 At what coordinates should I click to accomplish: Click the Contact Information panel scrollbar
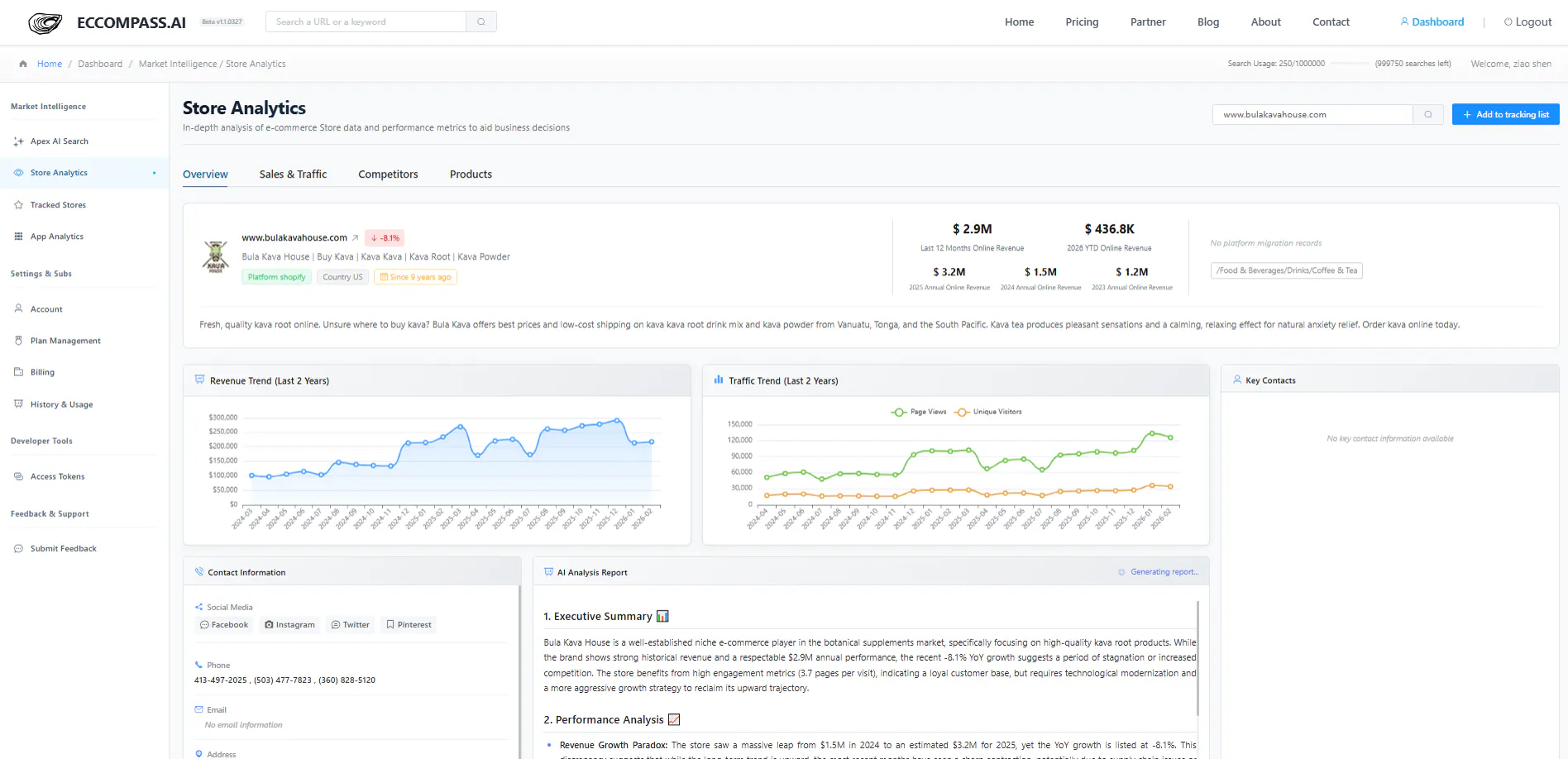click(519, 671)
